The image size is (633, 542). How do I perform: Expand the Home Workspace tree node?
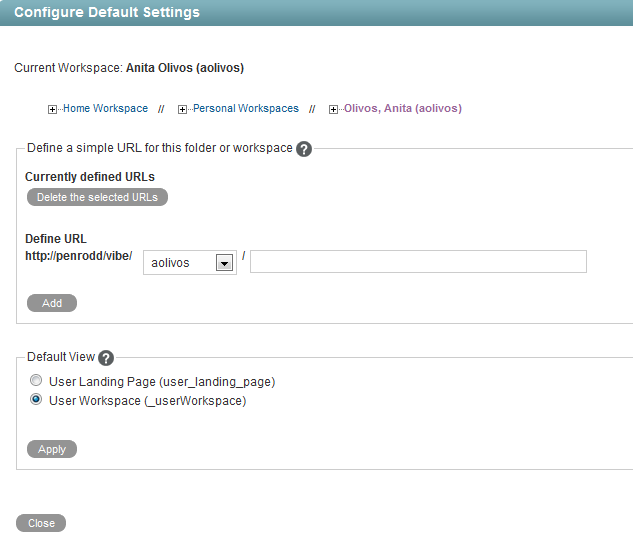[53, 109]
